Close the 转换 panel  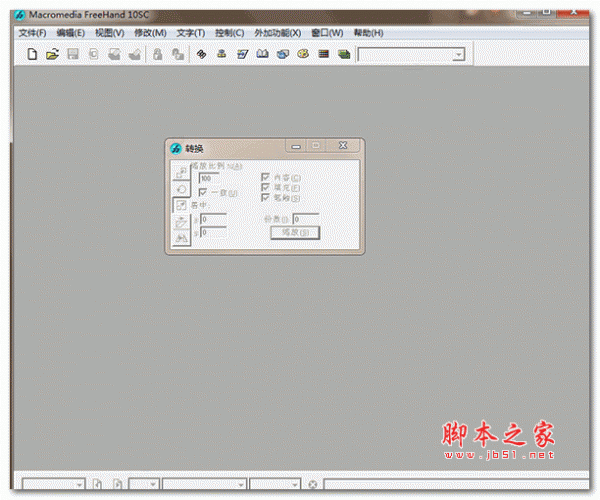343,145
